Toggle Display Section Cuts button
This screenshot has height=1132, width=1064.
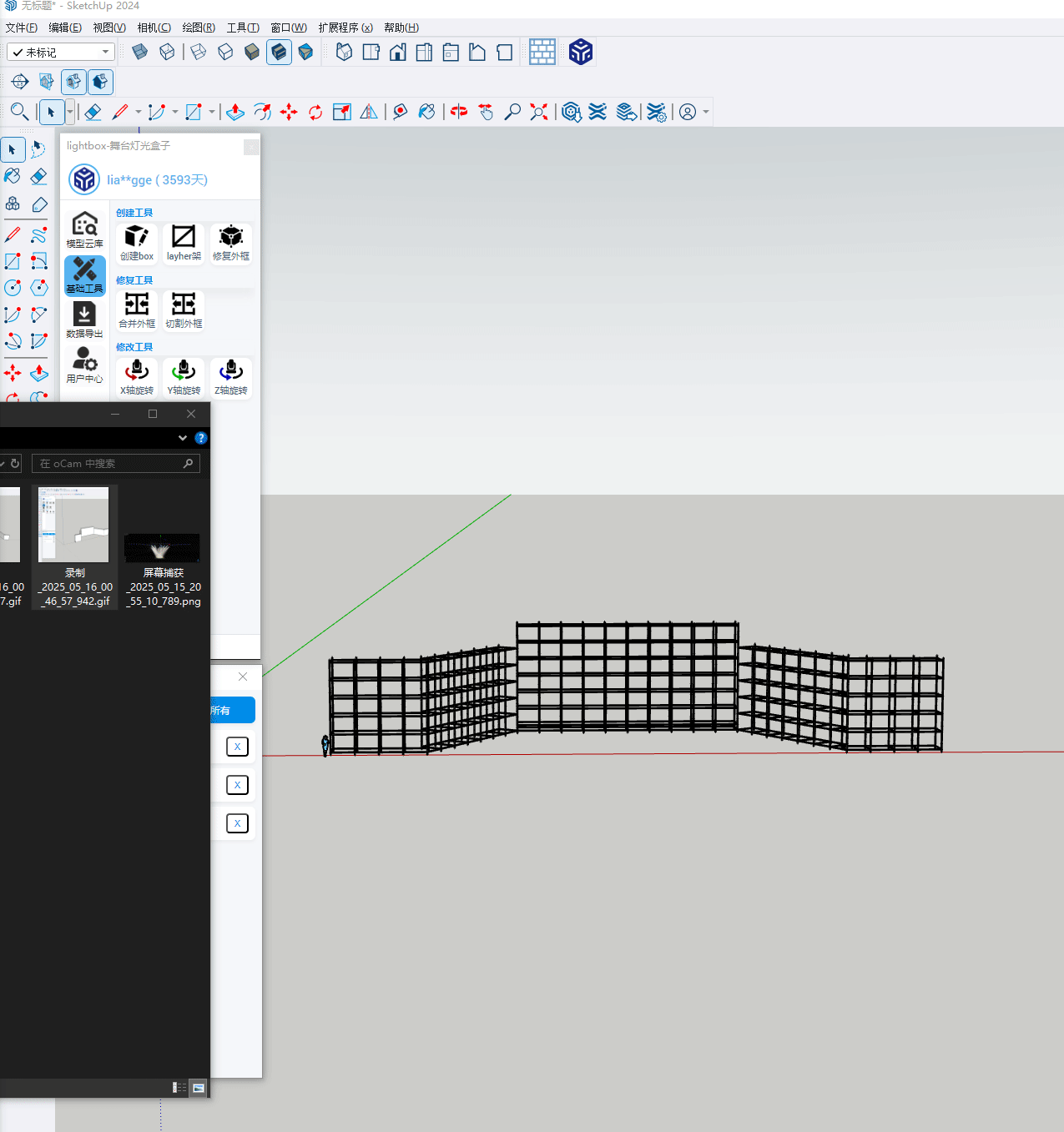coord(73,82)
